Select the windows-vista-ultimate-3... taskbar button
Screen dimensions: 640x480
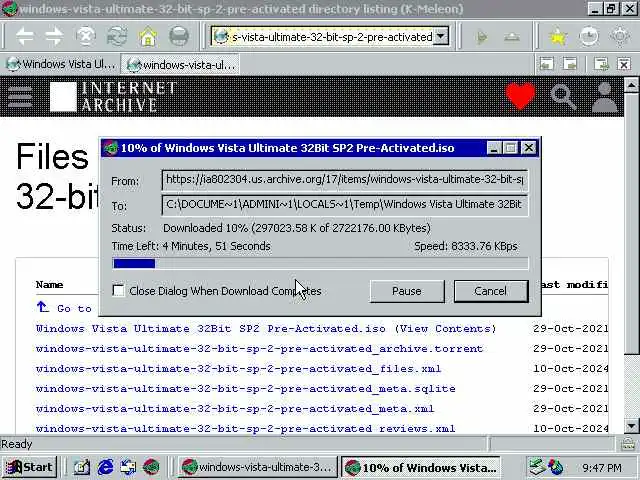[257, 467]
